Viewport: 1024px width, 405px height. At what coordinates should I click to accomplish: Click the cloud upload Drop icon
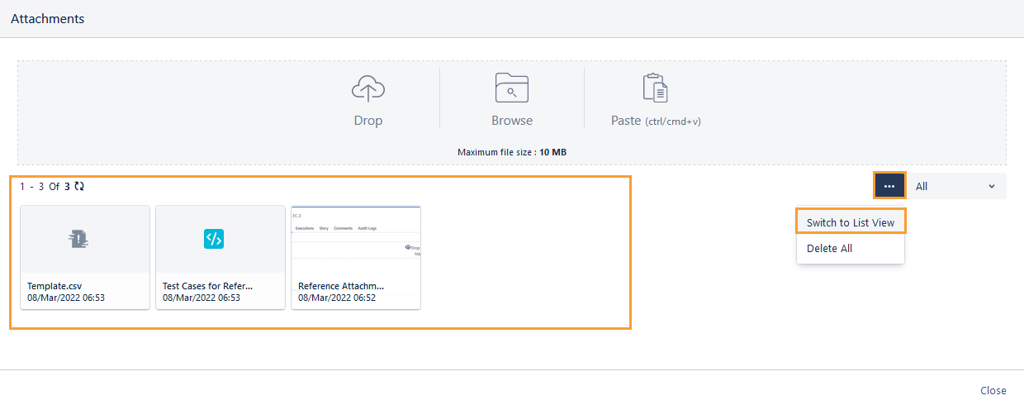tap(368, 89)
